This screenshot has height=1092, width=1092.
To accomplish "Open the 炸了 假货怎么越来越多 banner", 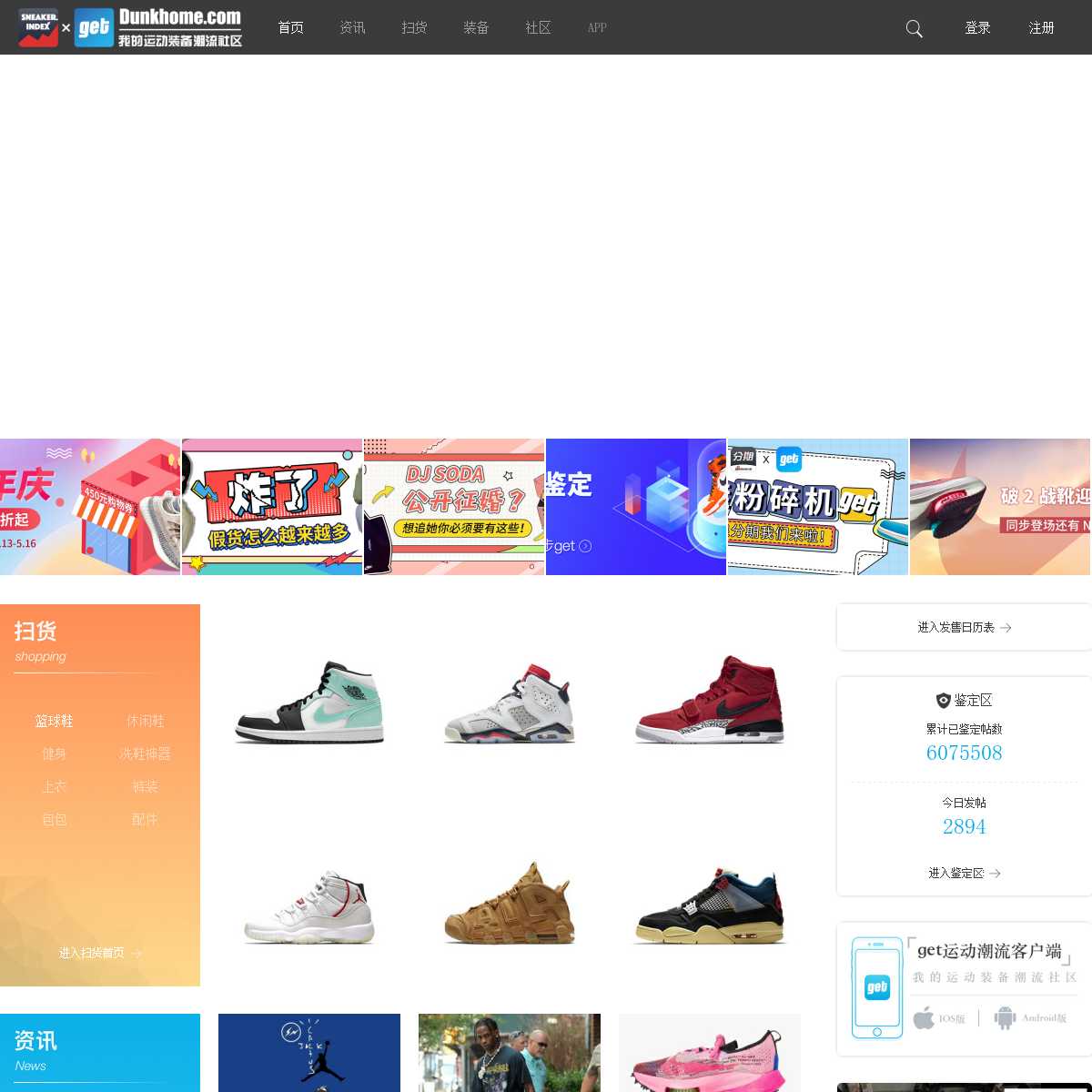I will [x=272, y=507].
